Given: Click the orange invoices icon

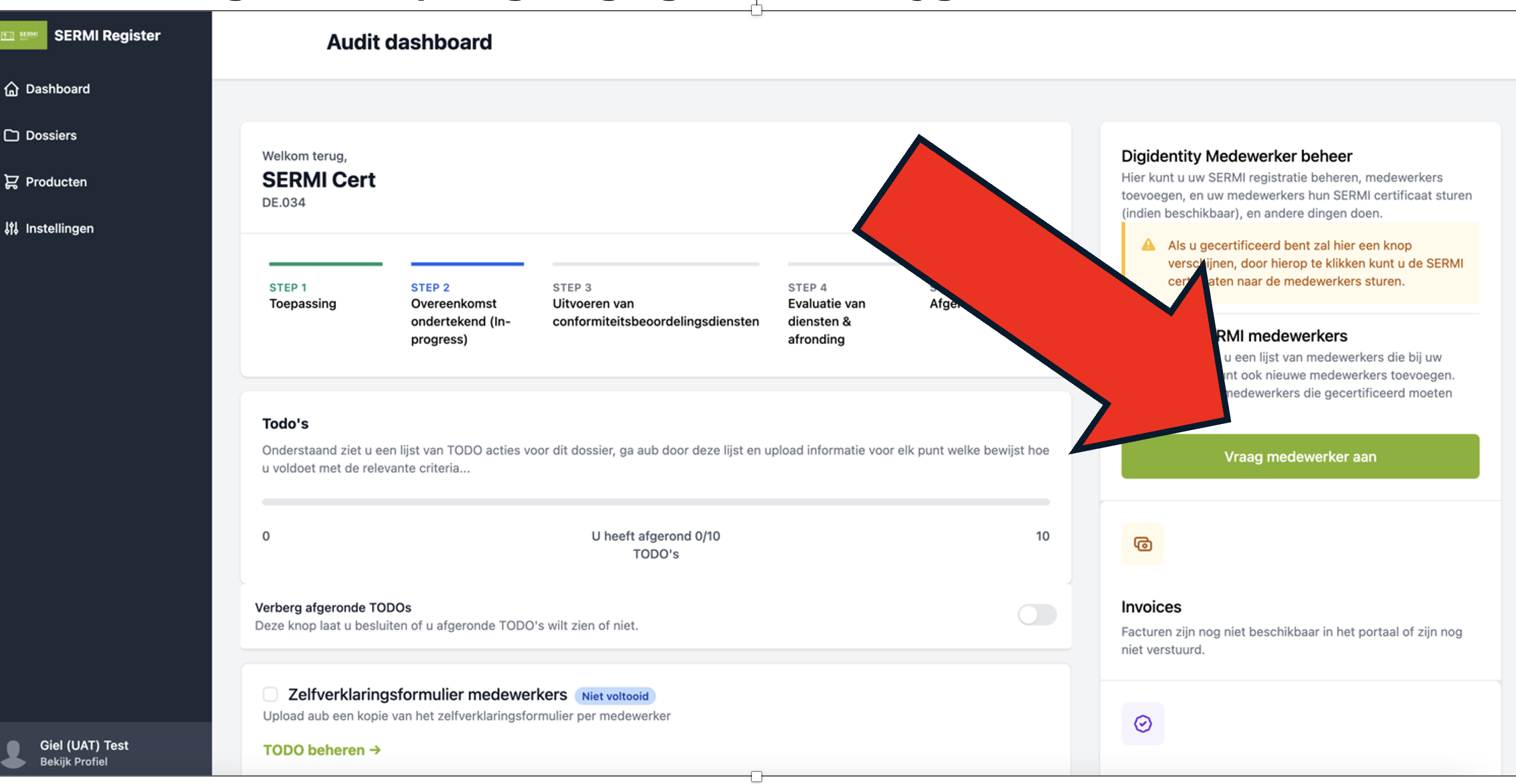Looking at the screenshot, I should 1143,544.
